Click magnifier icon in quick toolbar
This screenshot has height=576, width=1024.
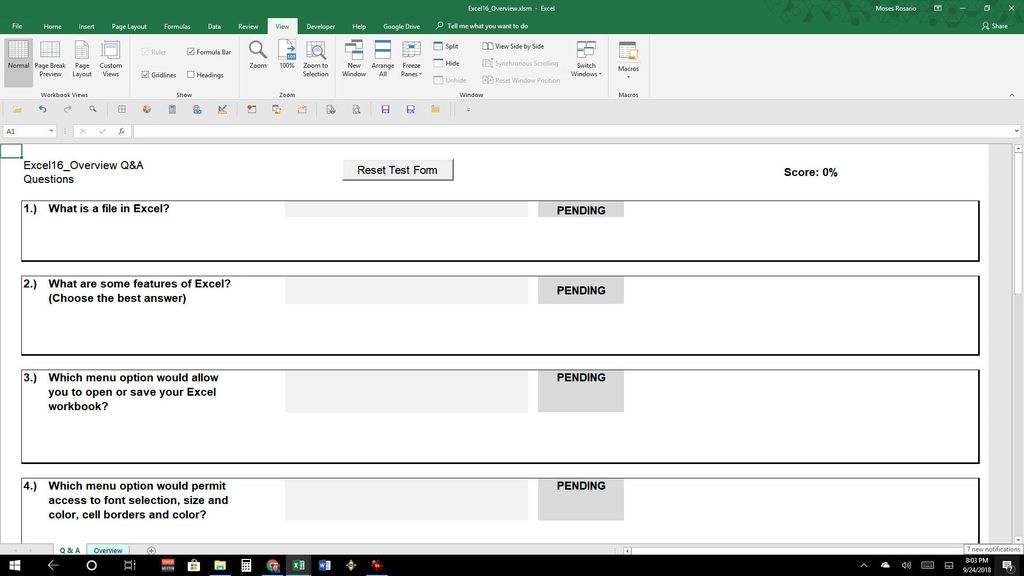[x=93, y=110]
